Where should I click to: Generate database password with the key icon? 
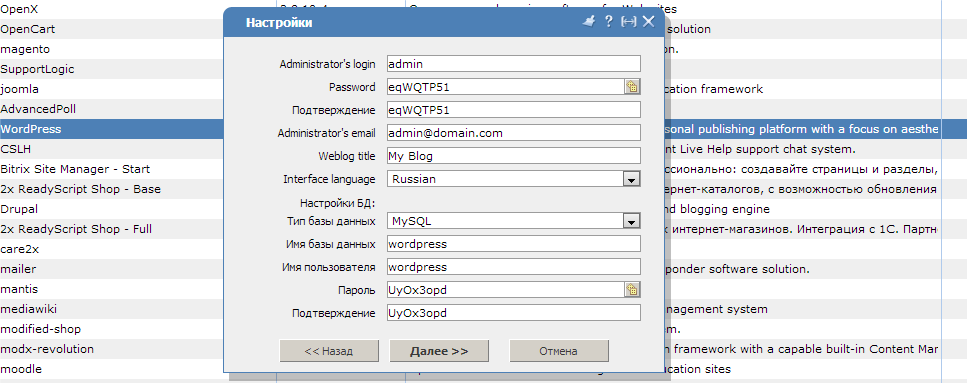pyautogui.click(x=632, y=289)
